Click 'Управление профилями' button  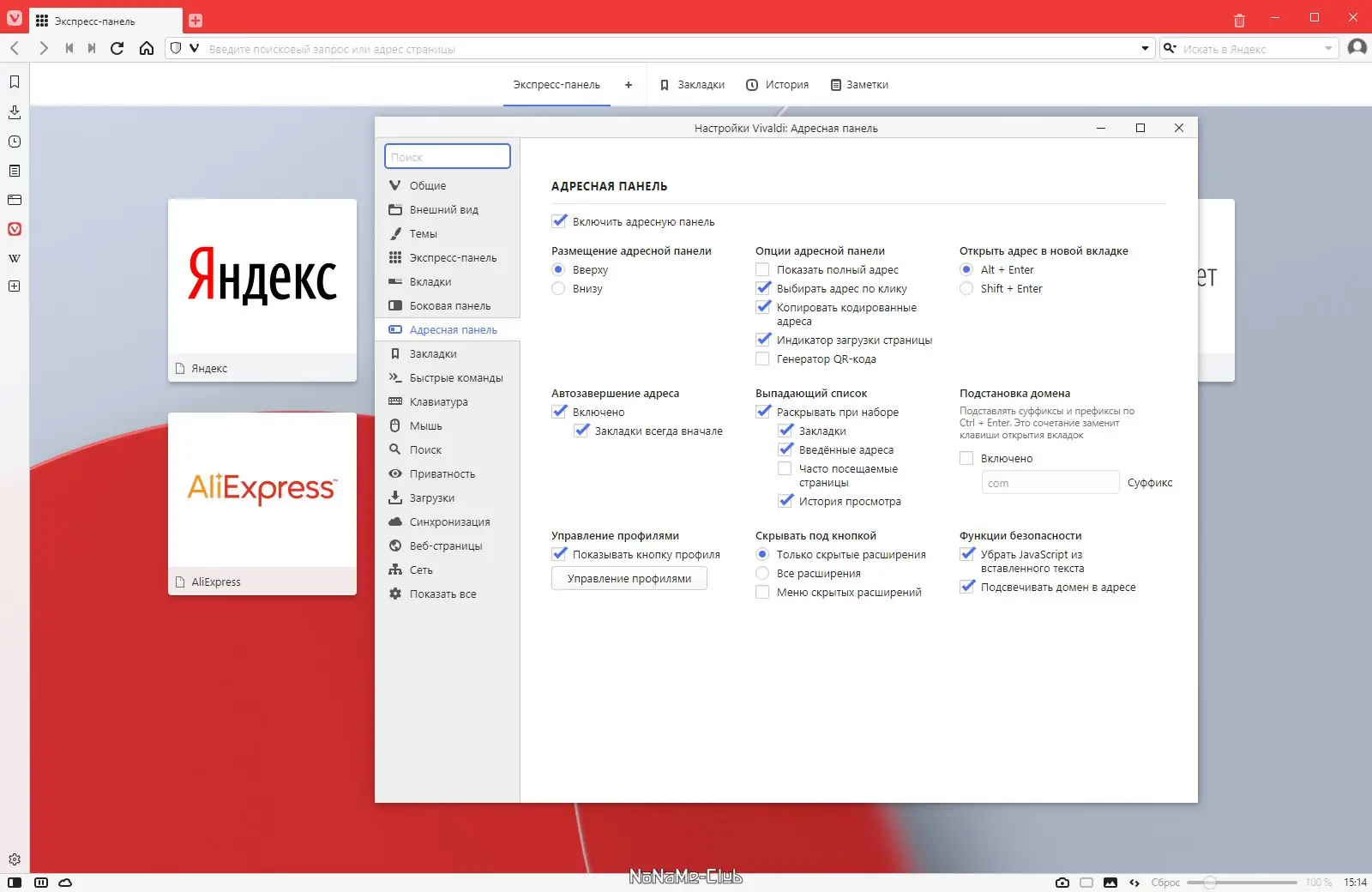629,578
